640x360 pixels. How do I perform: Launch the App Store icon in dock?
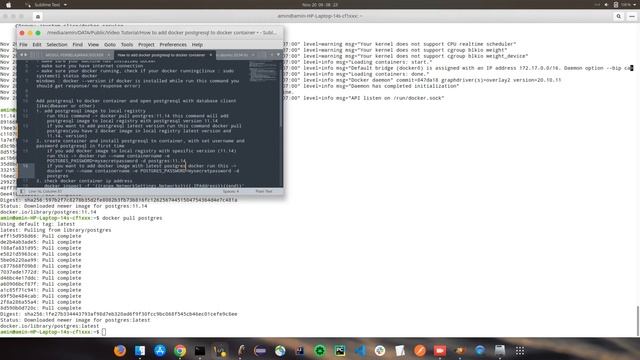click(x=160, y=351)
